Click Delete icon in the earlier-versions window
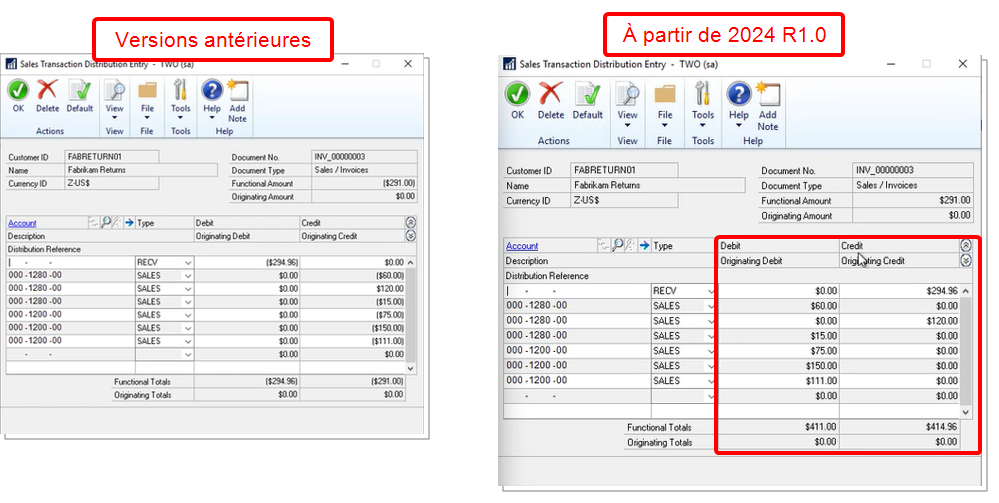This screenshot has height=503, width=999. pyautogui.click(x=47, y=90)
